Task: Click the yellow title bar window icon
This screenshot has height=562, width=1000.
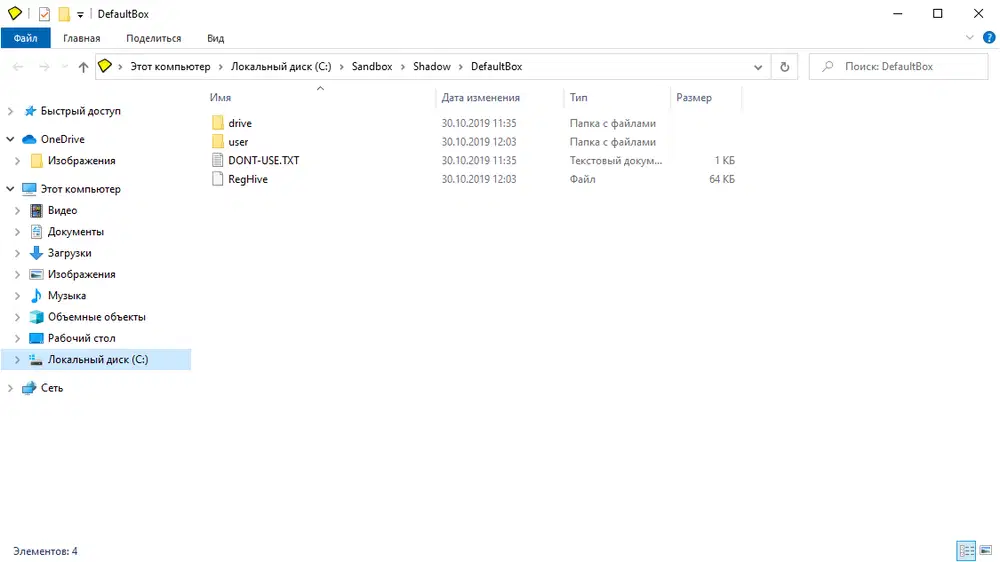Action: click(x=15, y=13)
